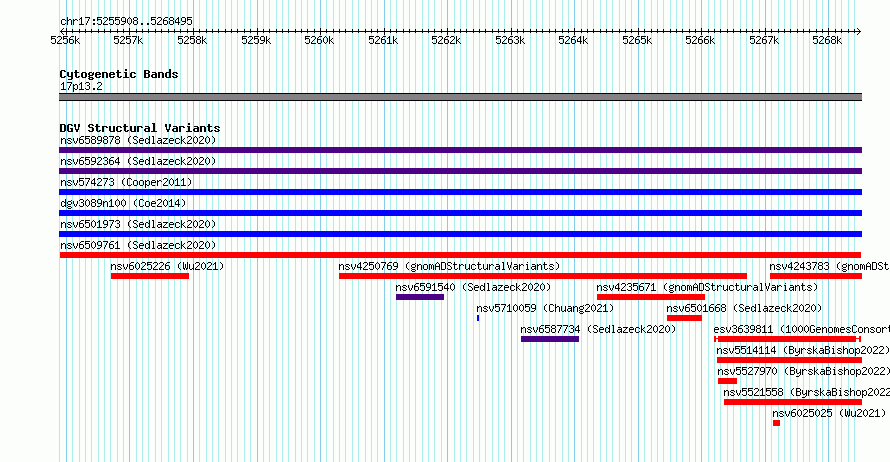The width and height of the screenshot is (890, 462).
Task: Click the 5265k ruler position
Action: [x=637, y=40]
